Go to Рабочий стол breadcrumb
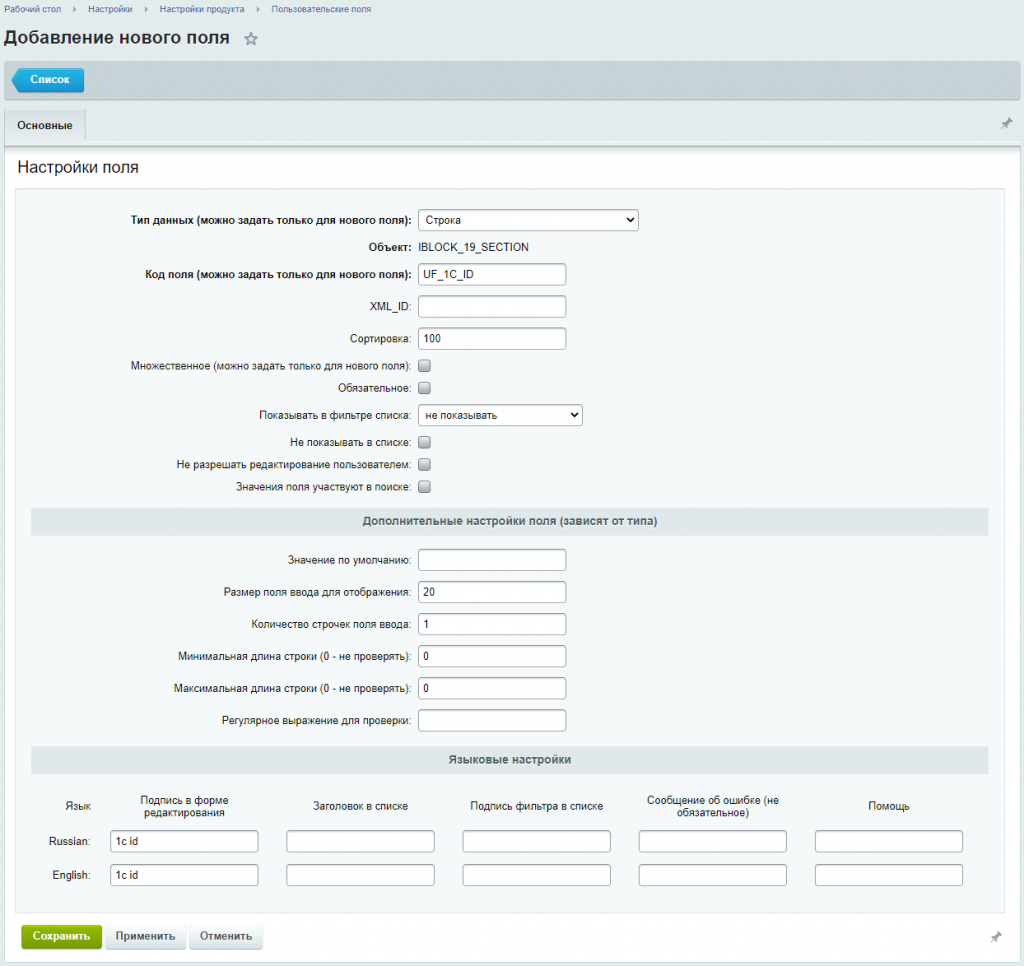 point(33,9)
